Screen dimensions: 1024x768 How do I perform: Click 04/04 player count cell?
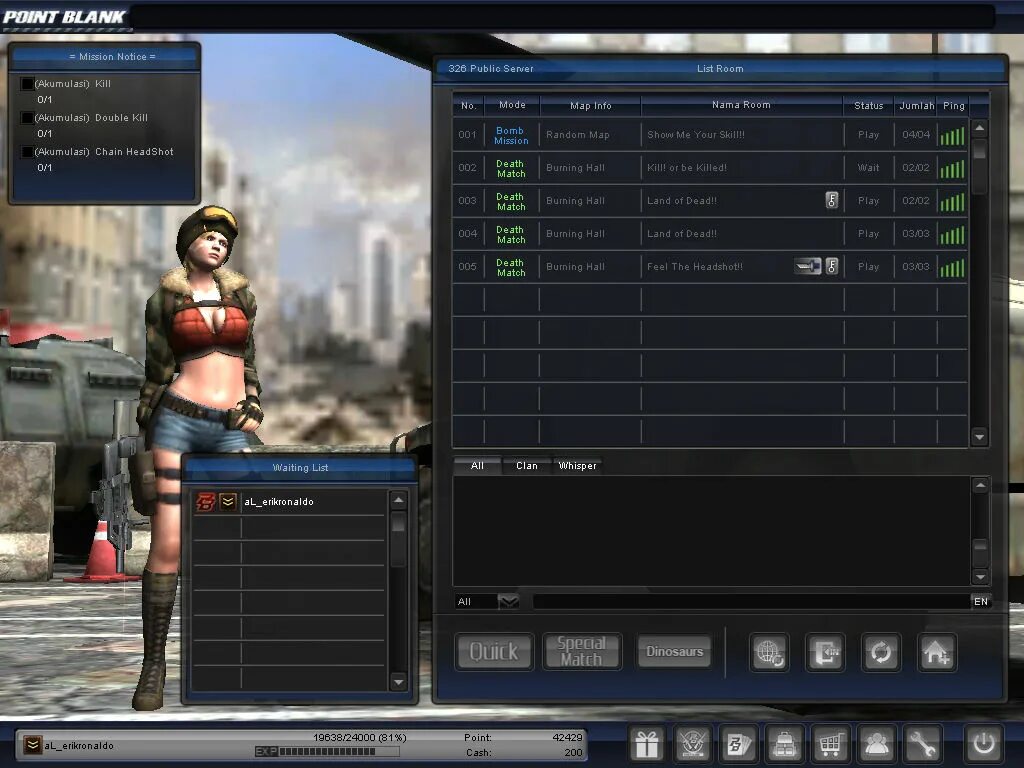tap(916, 135)
